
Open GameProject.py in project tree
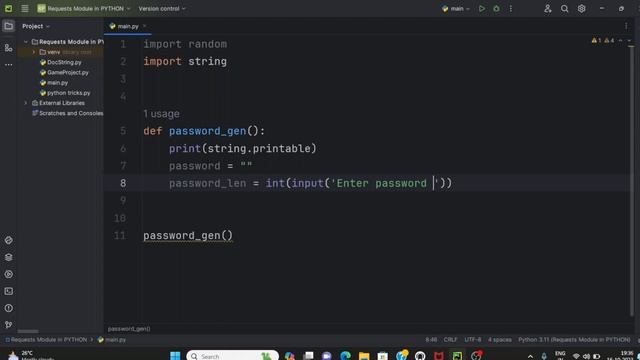point(67,72)
